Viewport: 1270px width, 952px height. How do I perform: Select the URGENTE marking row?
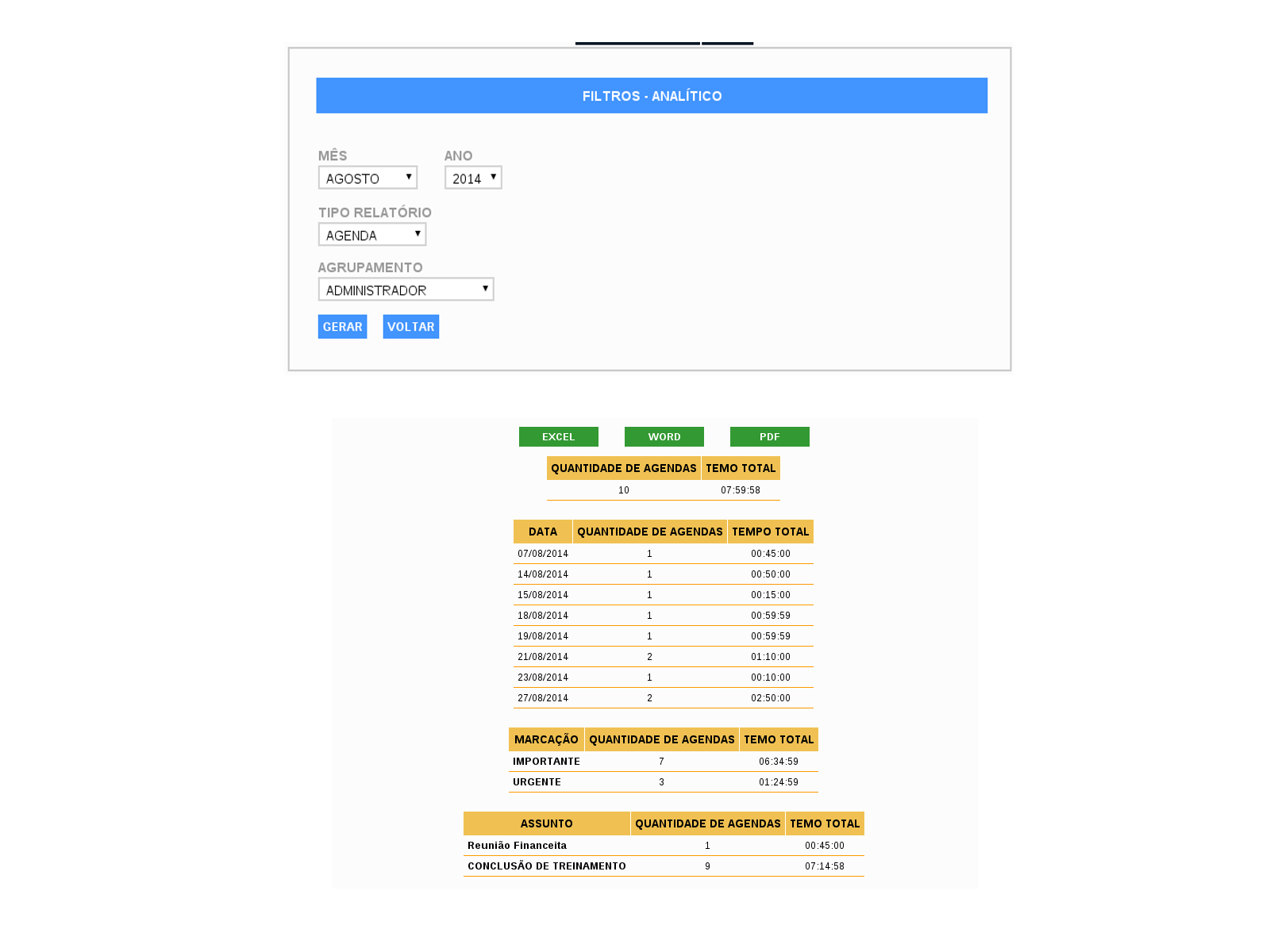[537, 782]
